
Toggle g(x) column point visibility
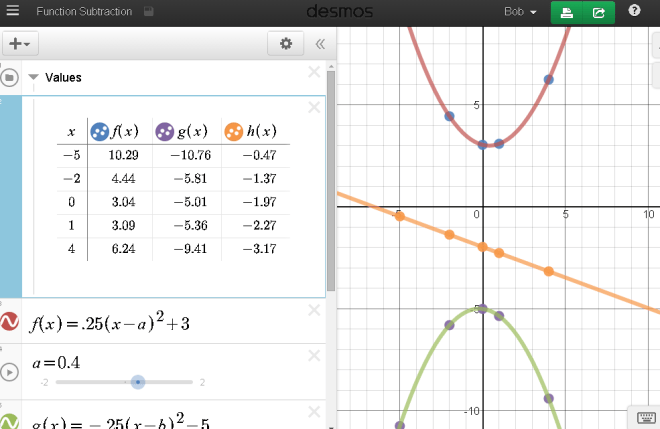click(x=165, y=131)
